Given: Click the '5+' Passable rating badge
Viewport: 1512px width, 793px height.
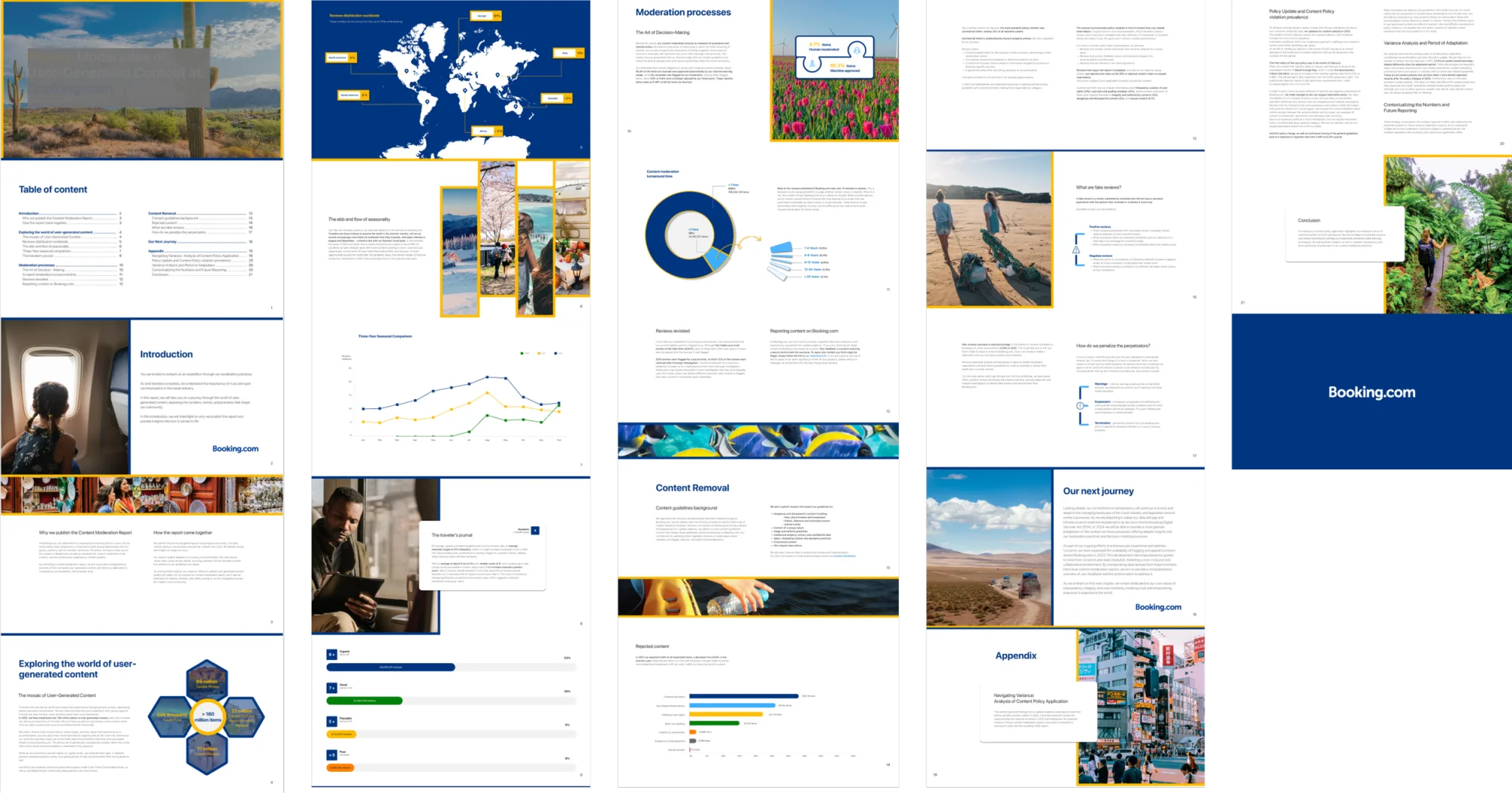Looking at the screenshot, I should (x=331, y=721).
